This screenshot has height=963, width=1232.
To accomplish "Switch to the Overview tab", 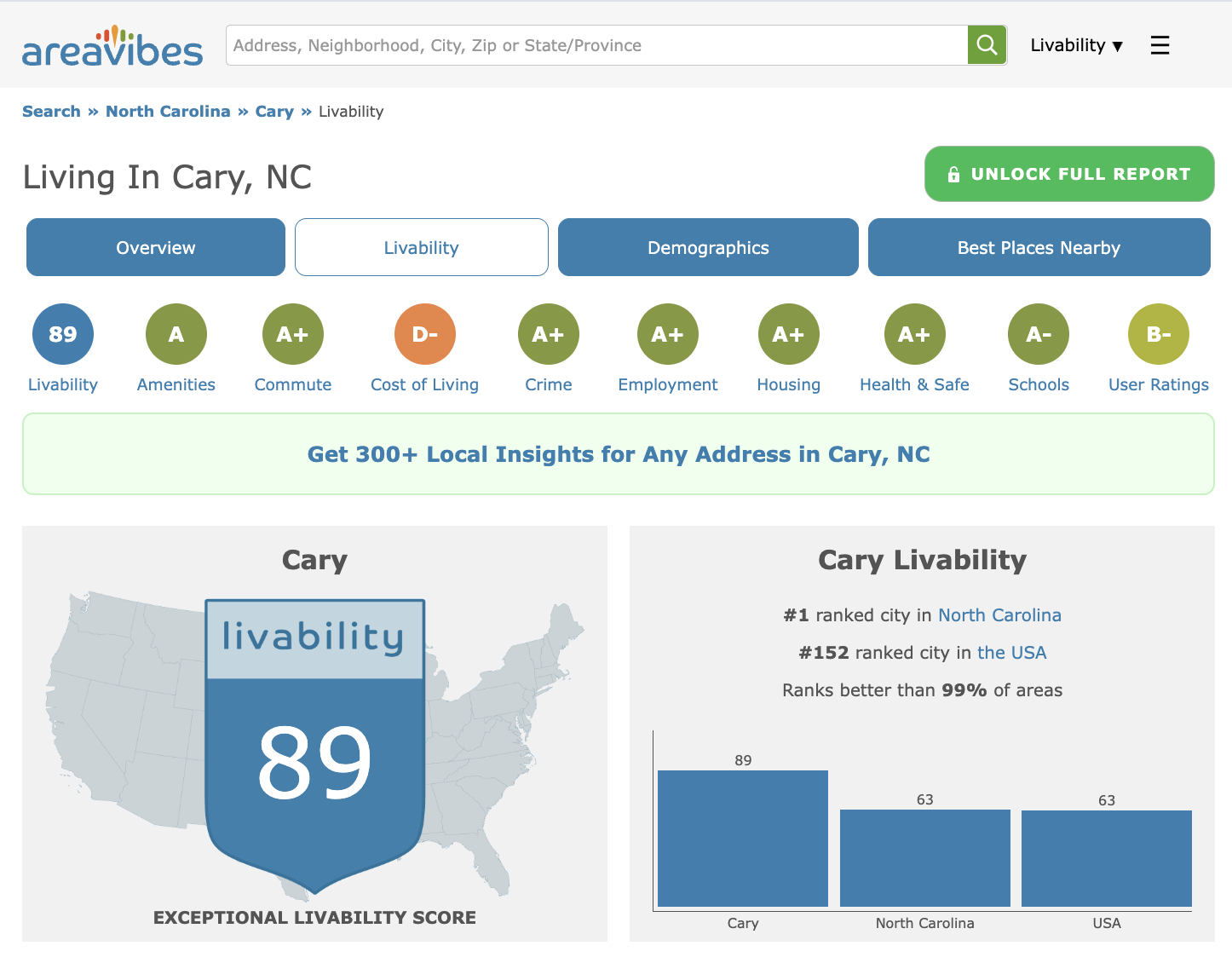I will tap(156, 247).
